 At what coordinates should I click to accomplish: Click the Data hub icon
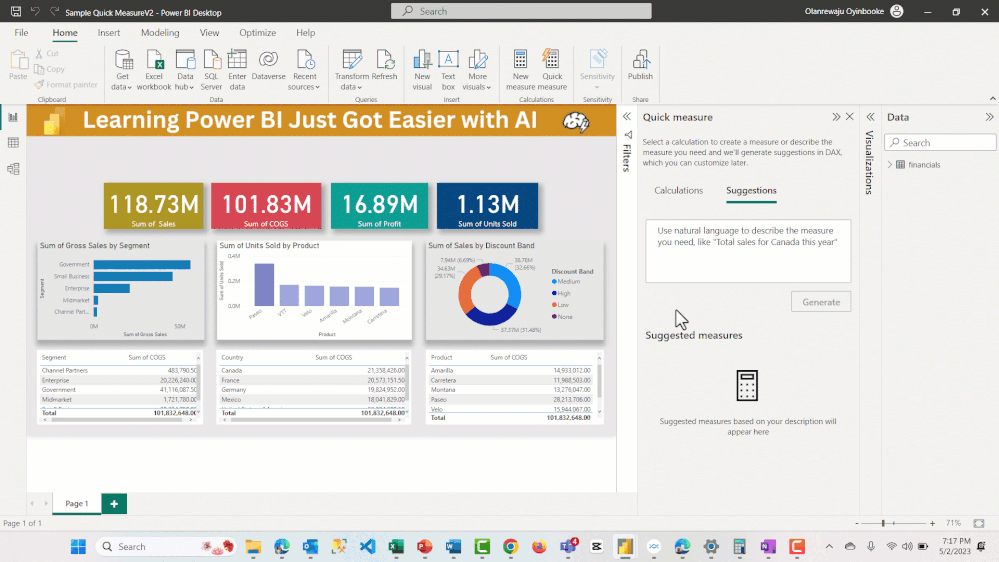click(185, 60)
